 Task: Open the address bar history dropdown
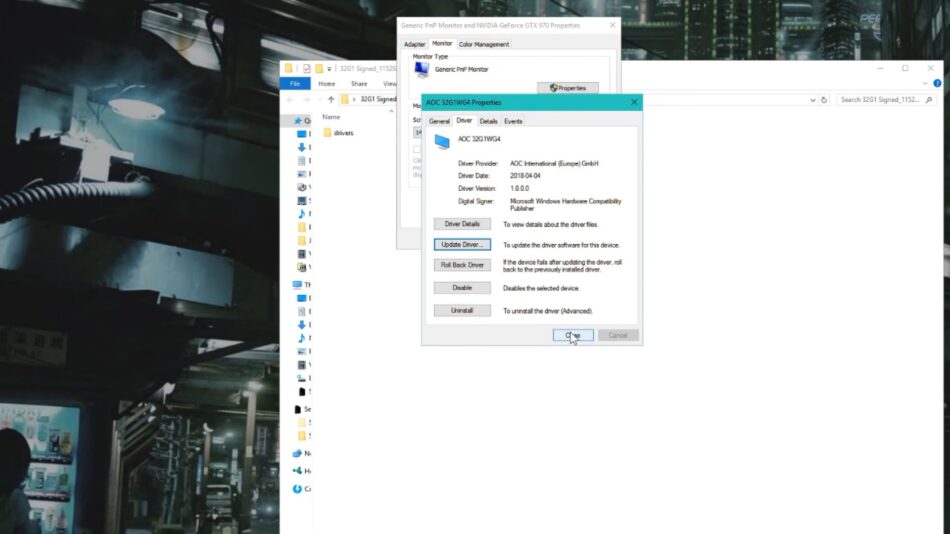point(812,100)
